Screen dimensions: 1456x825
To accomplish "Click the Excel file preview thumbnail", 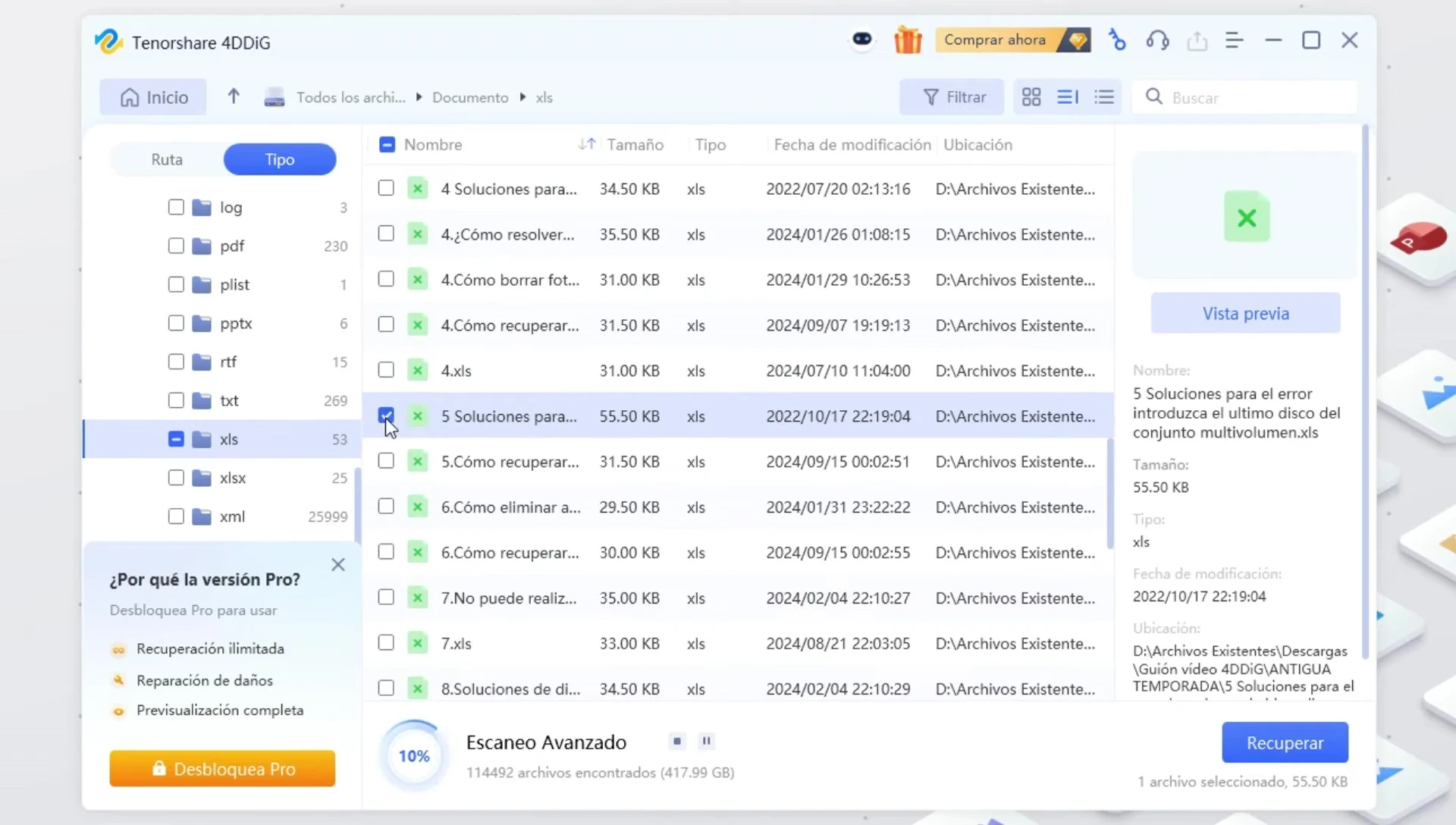I will tap(1246, 216).
